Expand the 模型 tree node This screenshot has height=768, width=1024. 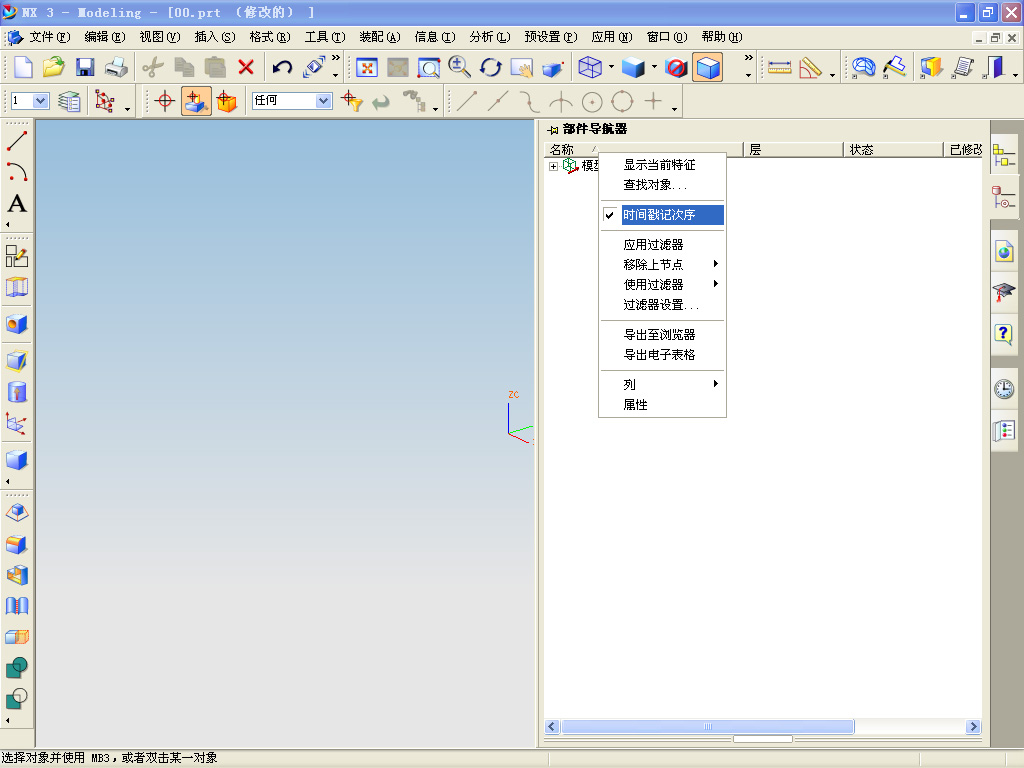[x=553, y=166]
